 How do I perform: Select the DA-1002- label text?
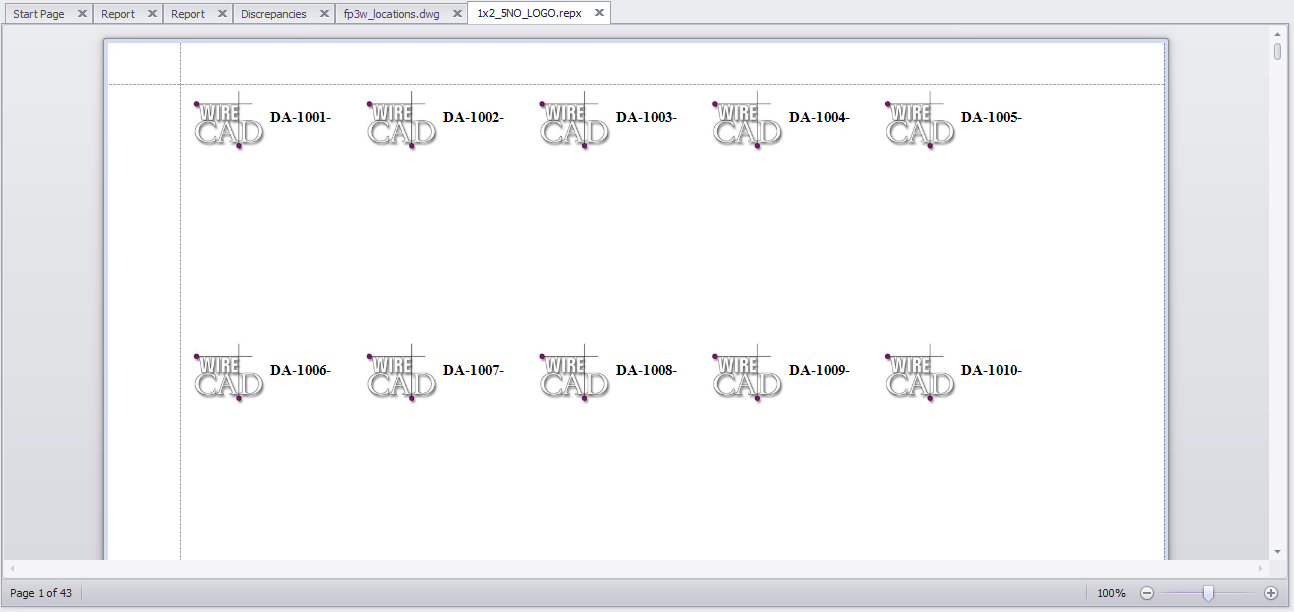coord(473,117)
